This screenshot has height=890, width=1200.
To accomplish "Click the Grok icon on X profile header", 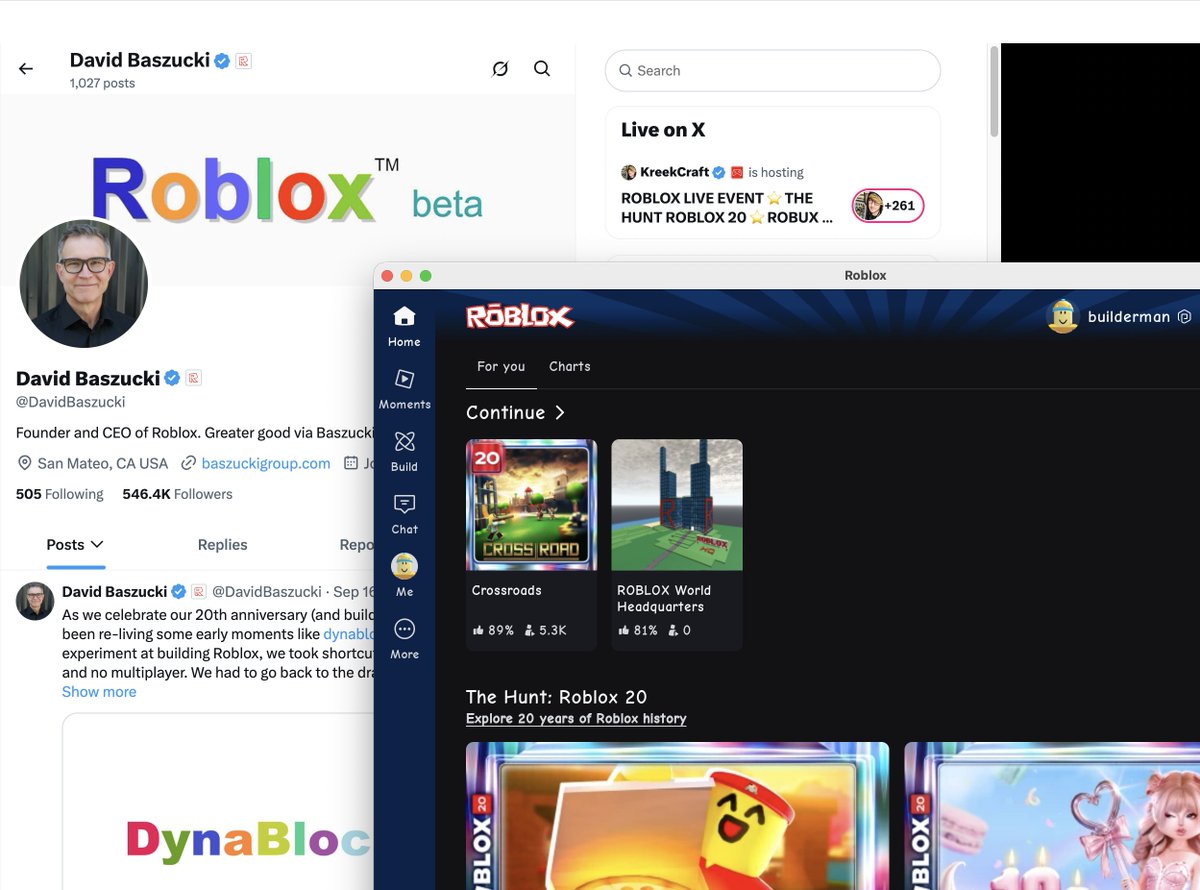I will point(500,69).
